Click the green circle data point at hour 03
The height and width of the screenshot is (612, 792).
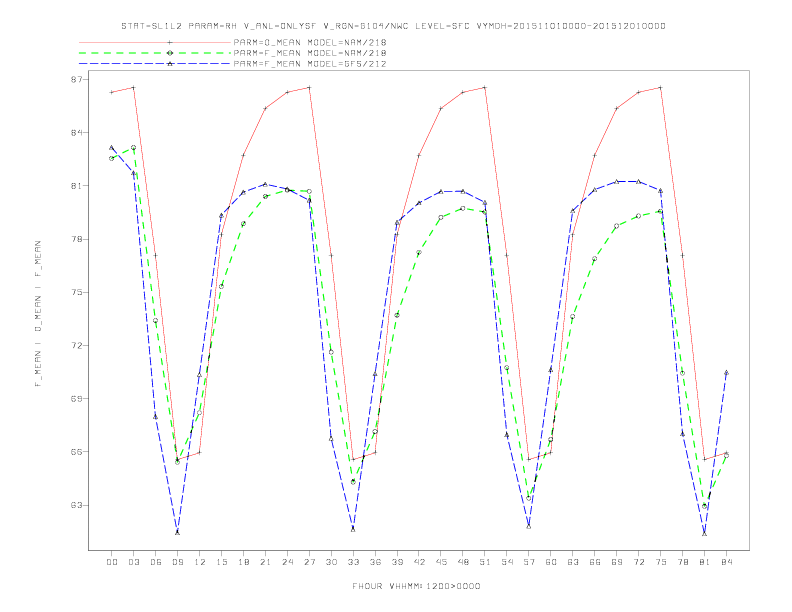coord(133,148)
